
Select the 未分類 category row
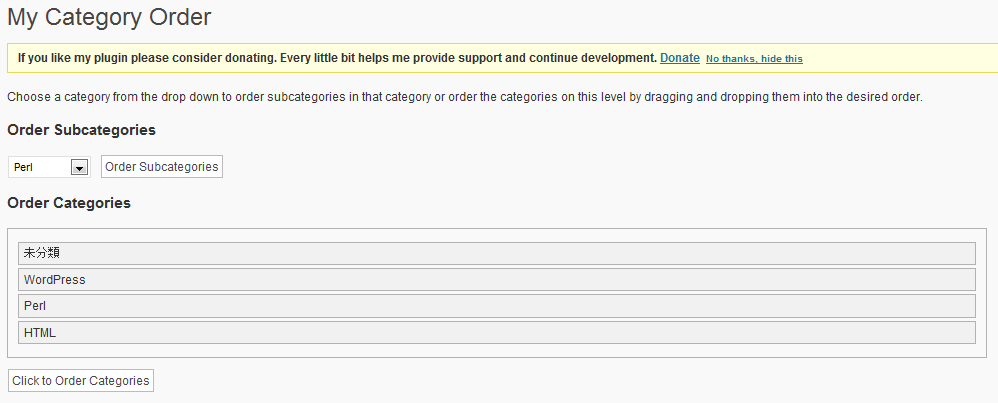click(x=496, y=253)
